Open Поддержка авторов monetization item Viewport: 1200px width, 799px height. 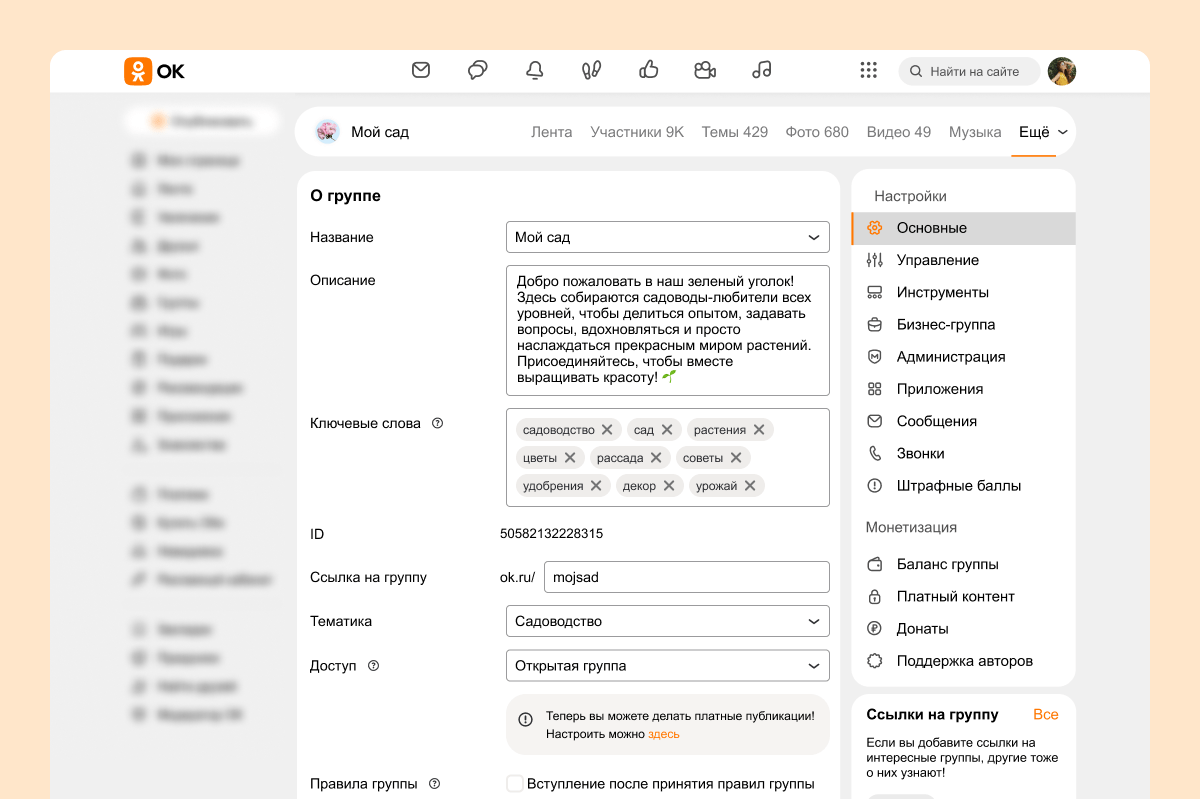964,661
